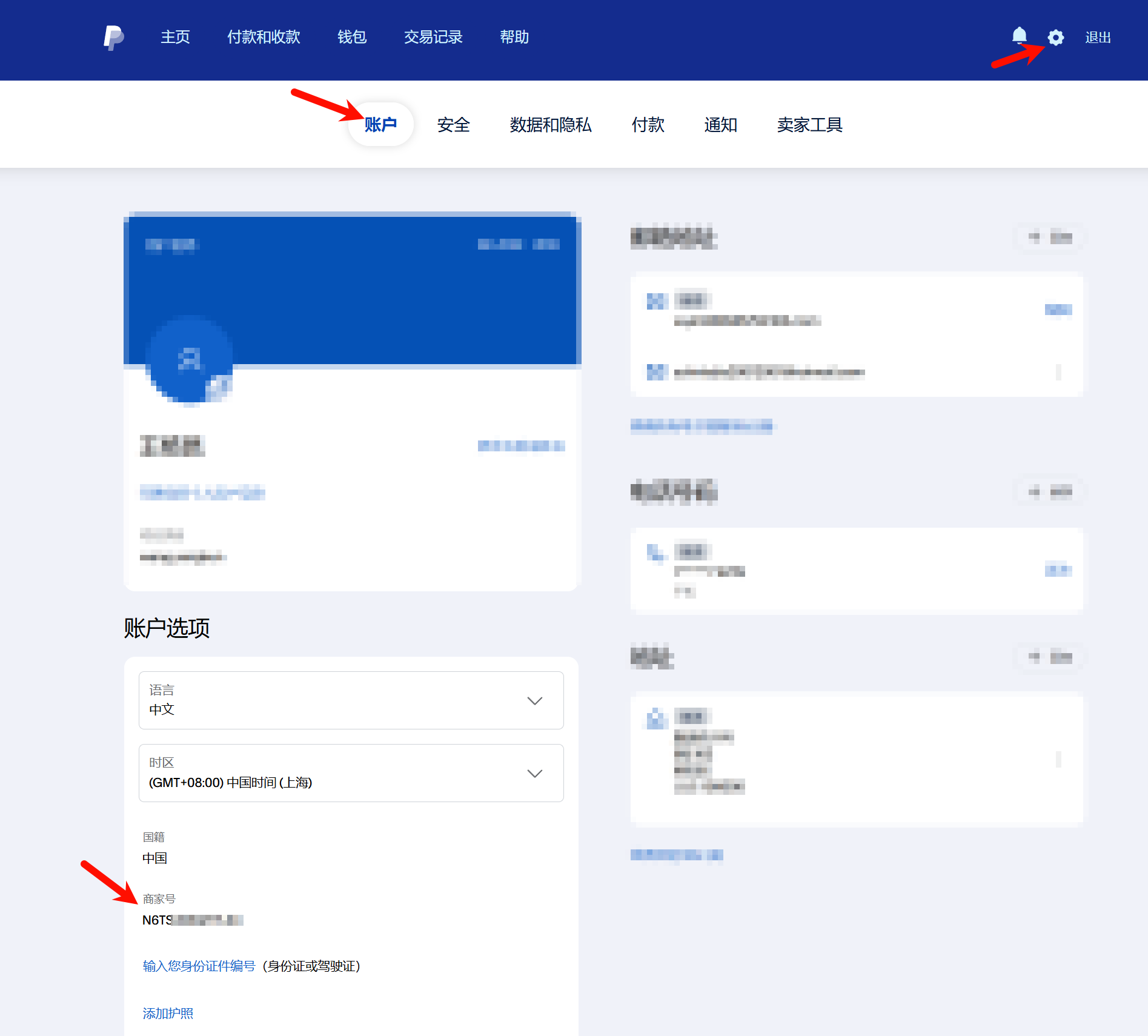Viewport: 1148px width, 1036px height.
Task: Click the address location icon
Action: 656,719
